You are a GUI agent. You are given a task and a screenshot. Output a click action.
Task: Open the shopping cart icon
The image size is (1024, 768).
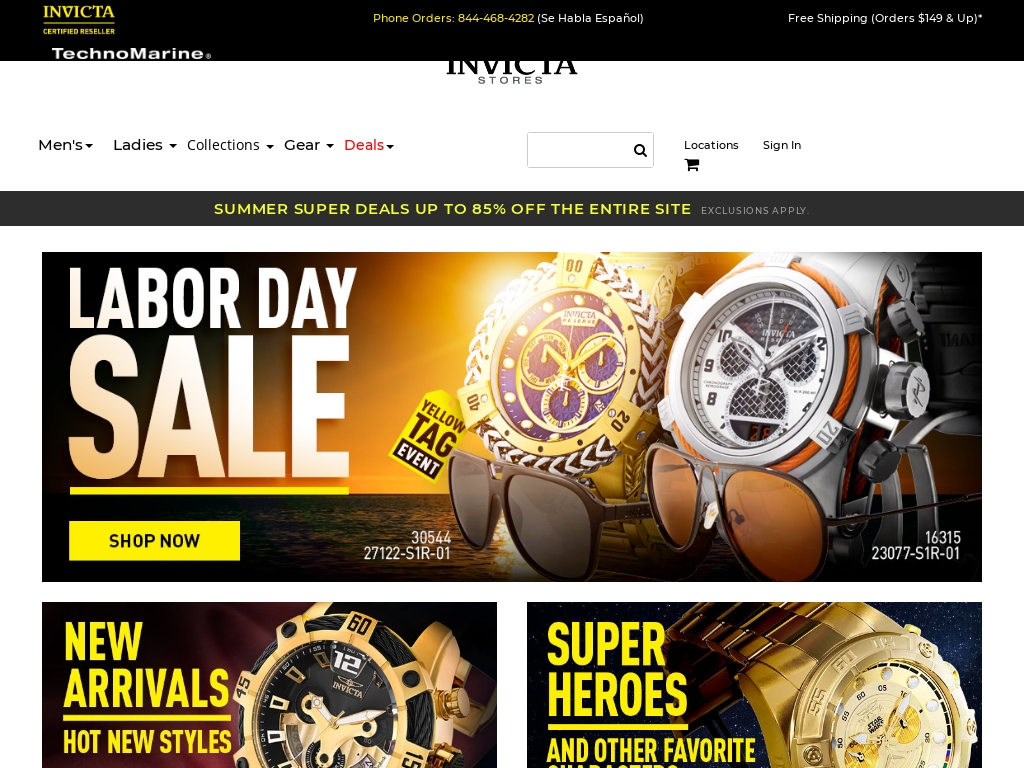tap(692, 165)
